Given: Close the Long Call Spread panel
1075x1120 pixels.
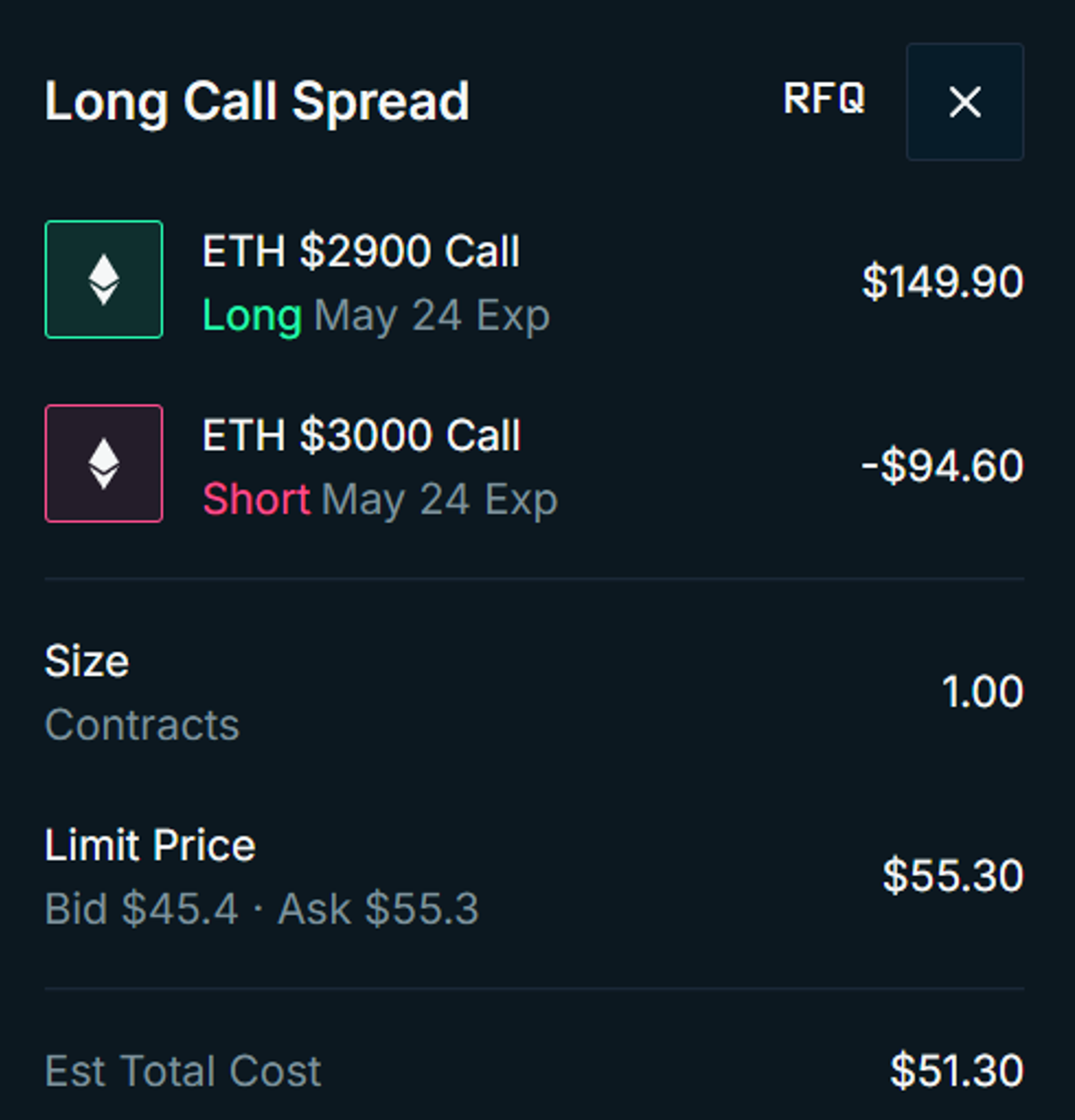Looking at the screenshot, I should click(965, 102).
